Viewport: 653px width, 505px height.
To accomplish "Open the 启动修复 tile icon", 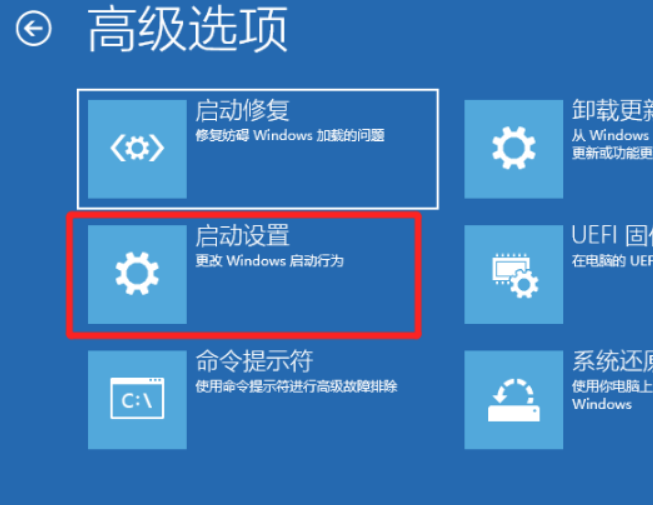I will tap(137, 149).
